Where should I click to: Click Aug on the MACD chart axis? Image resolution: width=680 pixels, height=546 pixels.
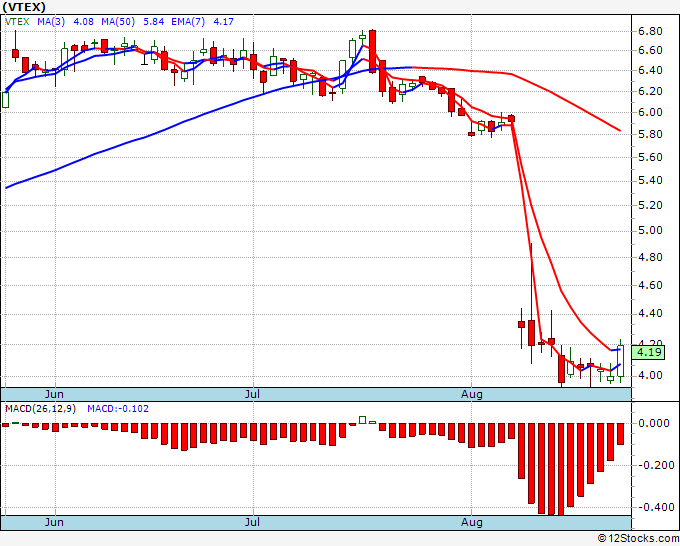coord(471,522)
